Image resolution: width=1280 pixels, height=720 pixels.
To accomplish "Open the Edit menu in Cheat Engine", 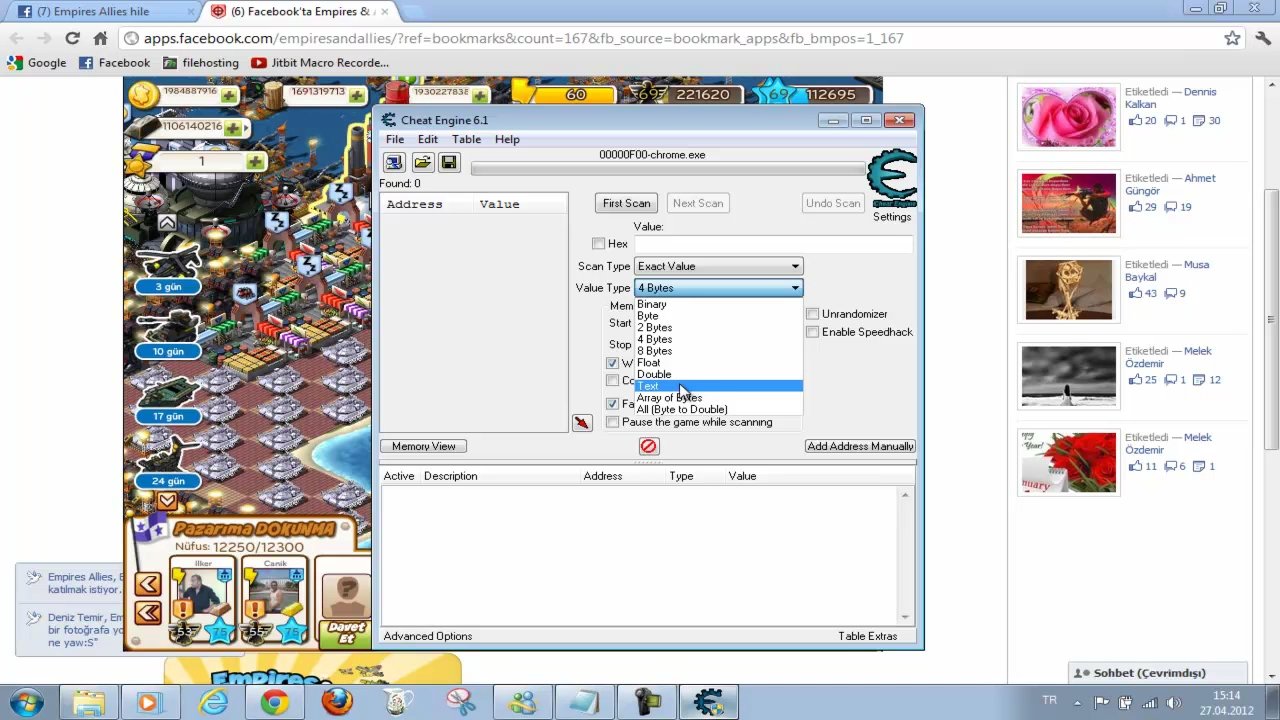I will click(428, 139).
